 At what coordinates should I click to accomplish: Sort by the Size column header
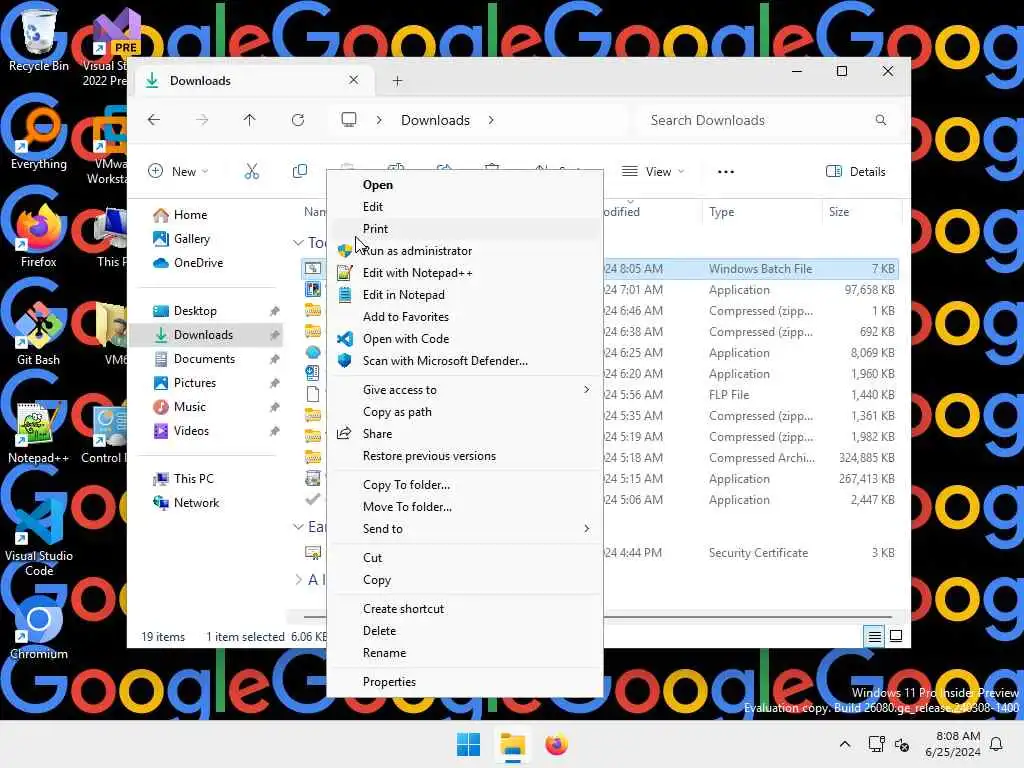861,212
